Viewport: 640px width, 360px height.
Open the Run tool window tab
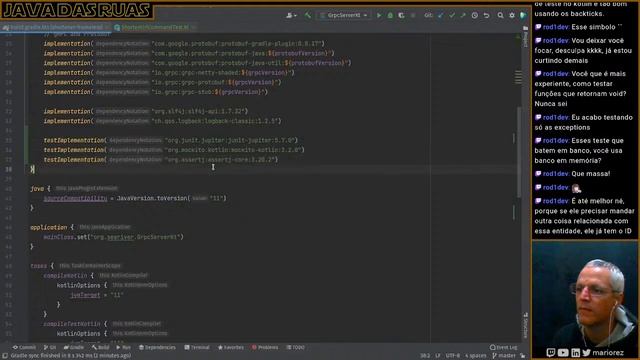tap(123, 347)
